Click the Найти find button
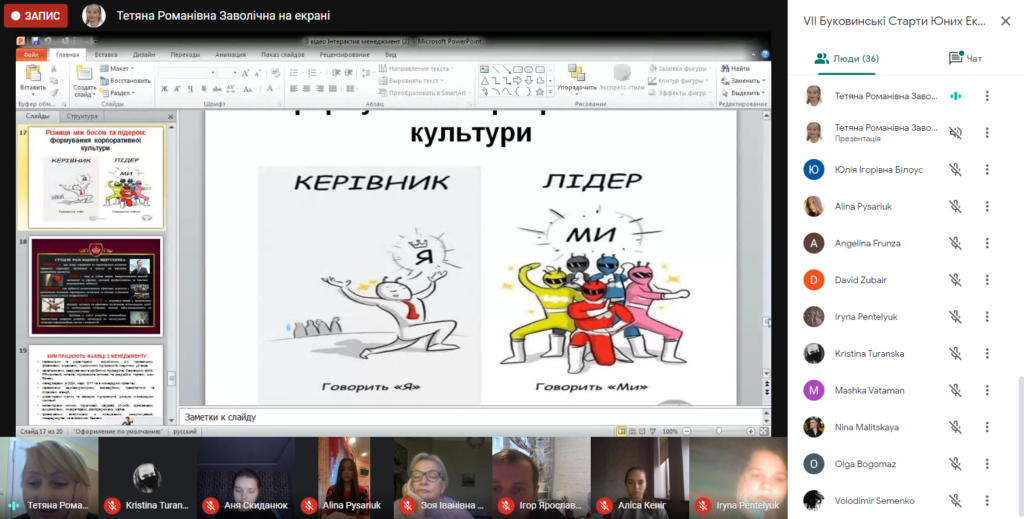Image resolution: width=1024 pixels, height=519 pixels. (735, 69)
